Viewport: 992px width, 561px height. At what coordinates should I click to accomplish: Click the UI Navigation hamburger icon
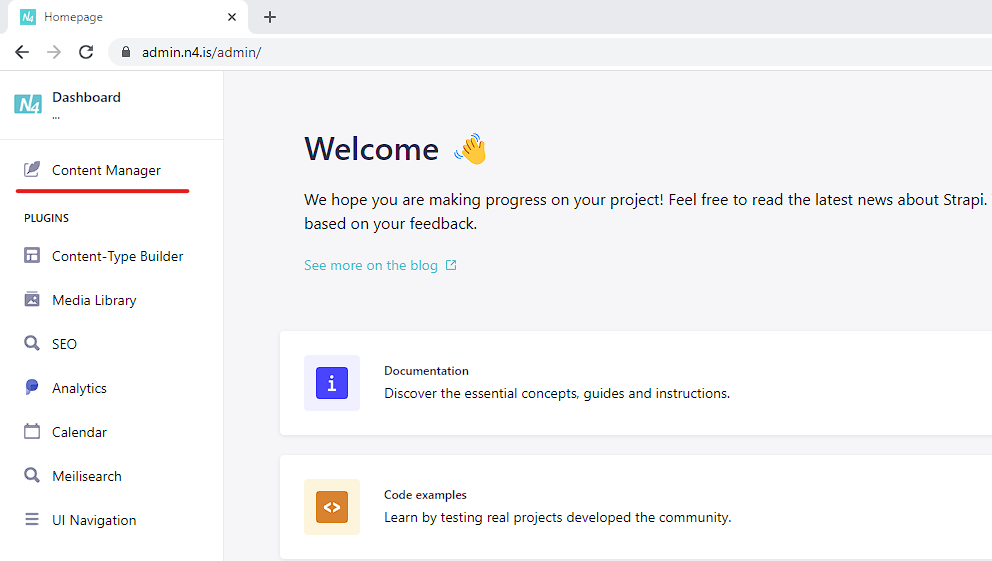click(x=32, y=519)
